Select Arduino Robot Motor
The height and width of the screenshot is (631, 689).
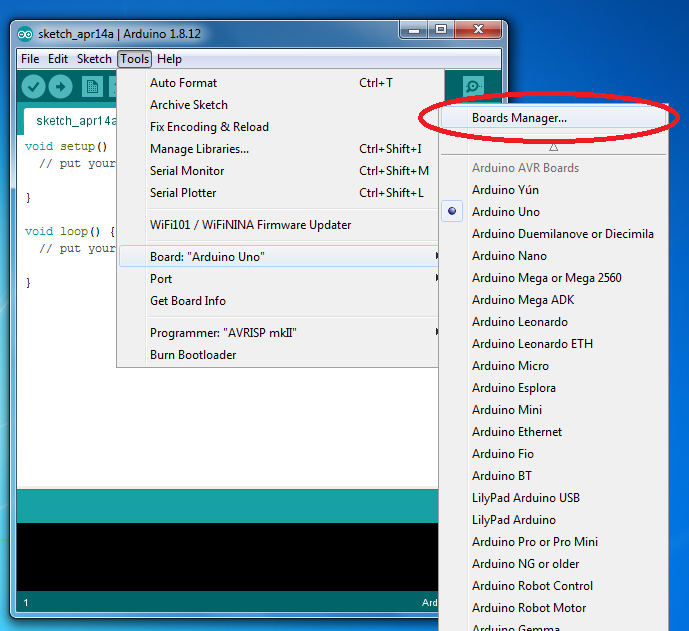click(x=553, y=607)
